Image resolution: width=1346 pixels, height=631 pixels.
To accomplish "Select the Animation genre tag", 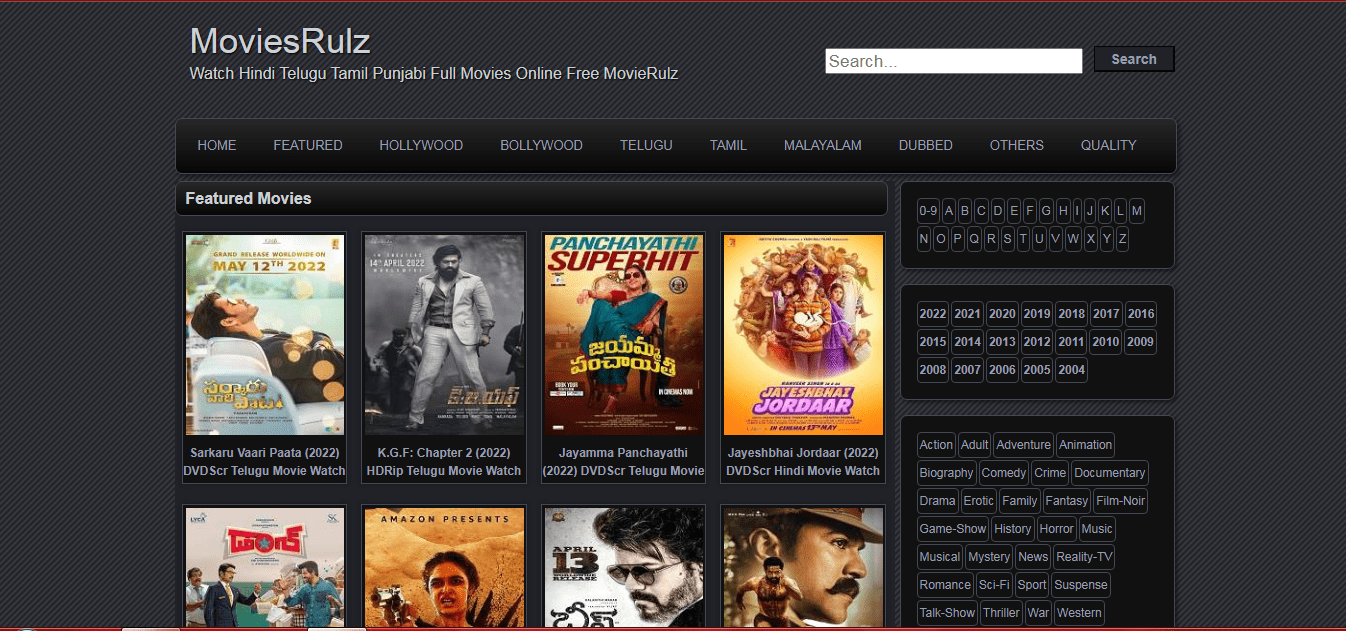I will pyautogui.click(x=1085, y=445).
